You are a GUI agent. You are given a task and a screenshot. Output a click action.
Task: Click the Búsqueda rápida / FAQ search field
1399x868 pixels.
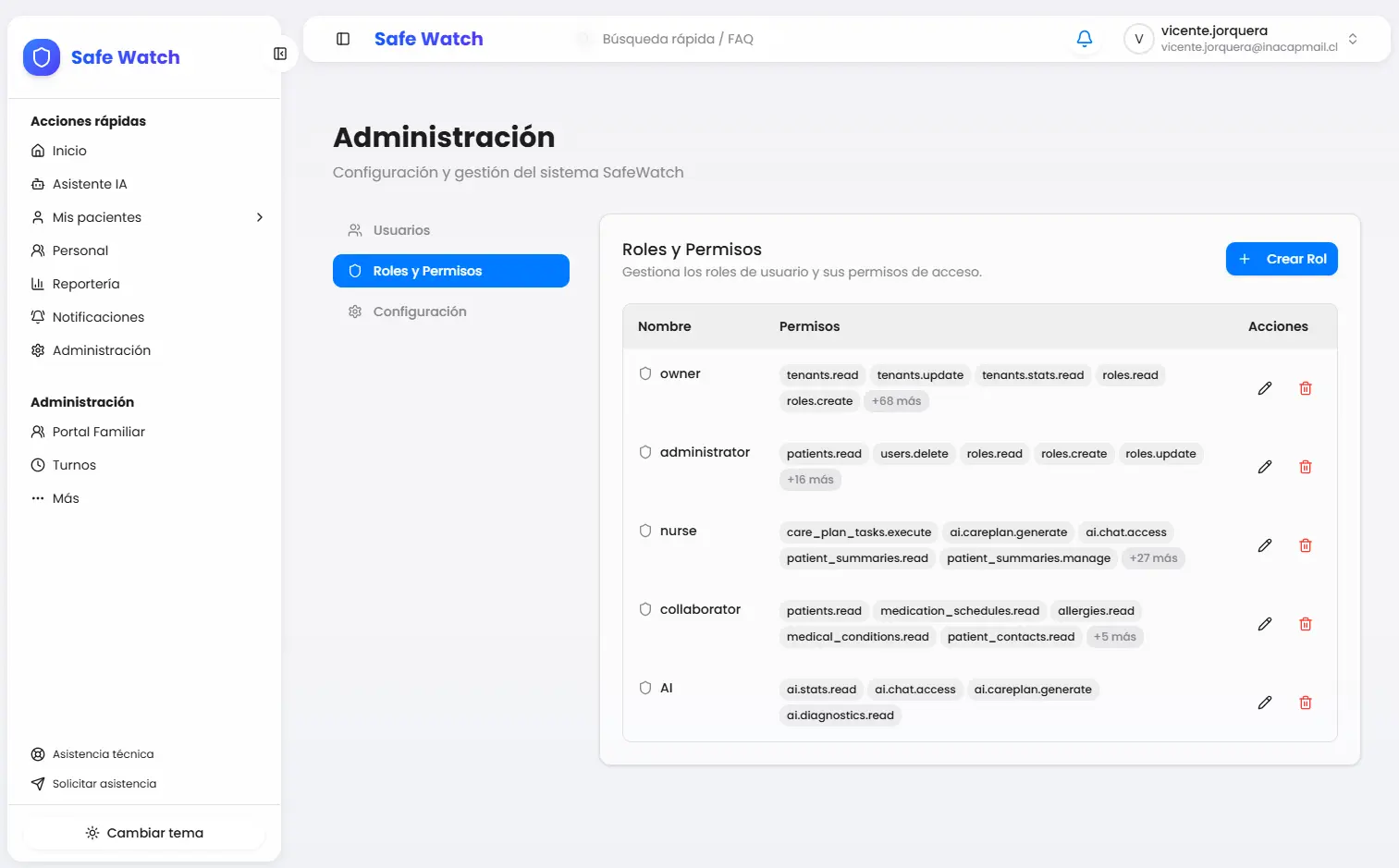pyautogui.click(x=677, y=39)
